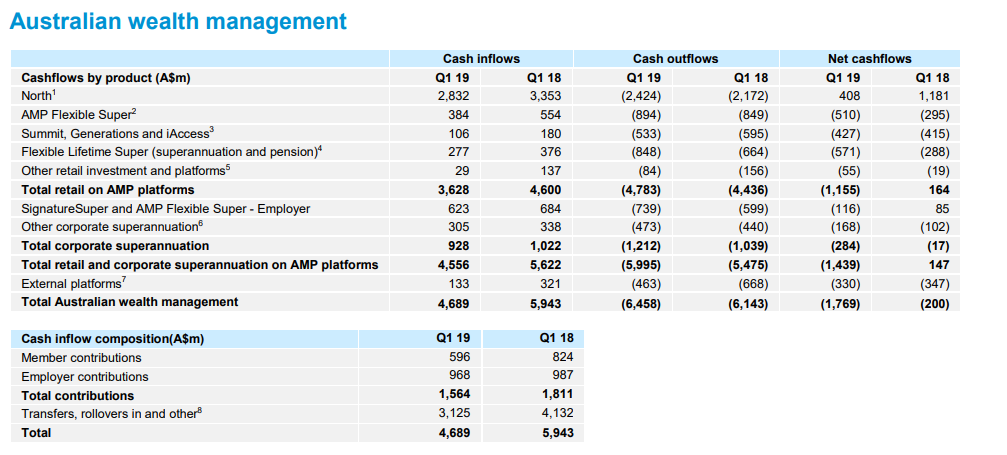Screen dimensions: 1007x455
Task: Click 'Total corporate superannuation' row label
Action: tap(115, 245)
